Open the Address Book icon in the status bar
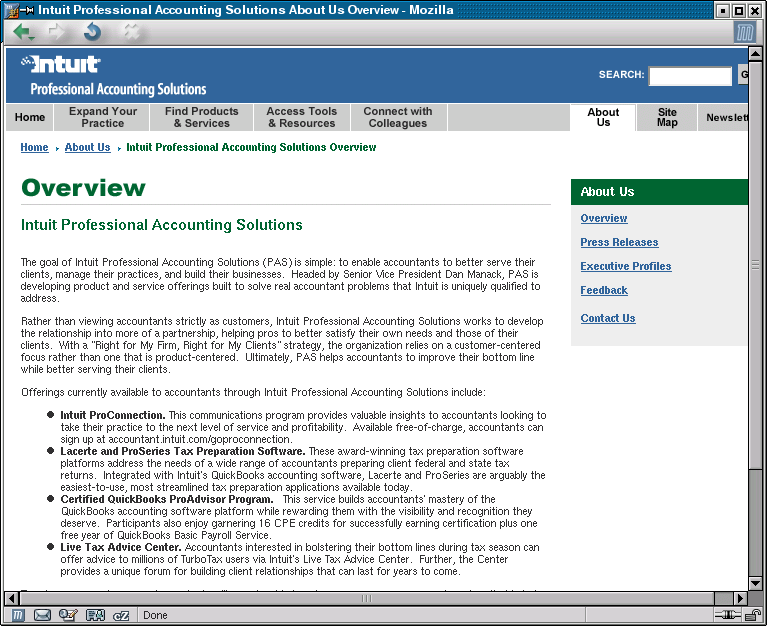 (95, 615)
